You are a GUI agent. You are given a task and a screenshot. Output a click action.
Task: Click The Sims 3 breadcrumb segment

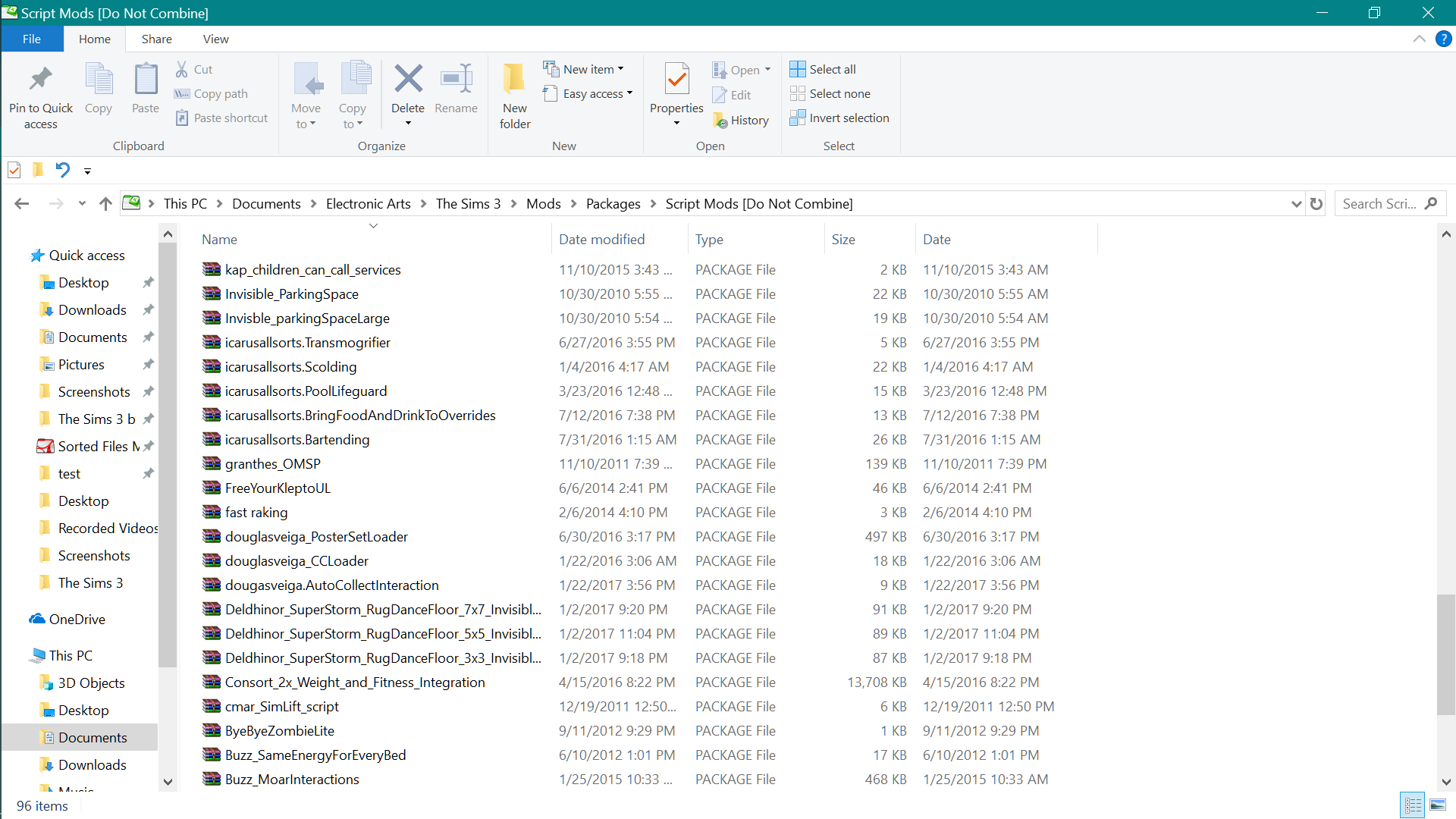[x=469, y=203]
